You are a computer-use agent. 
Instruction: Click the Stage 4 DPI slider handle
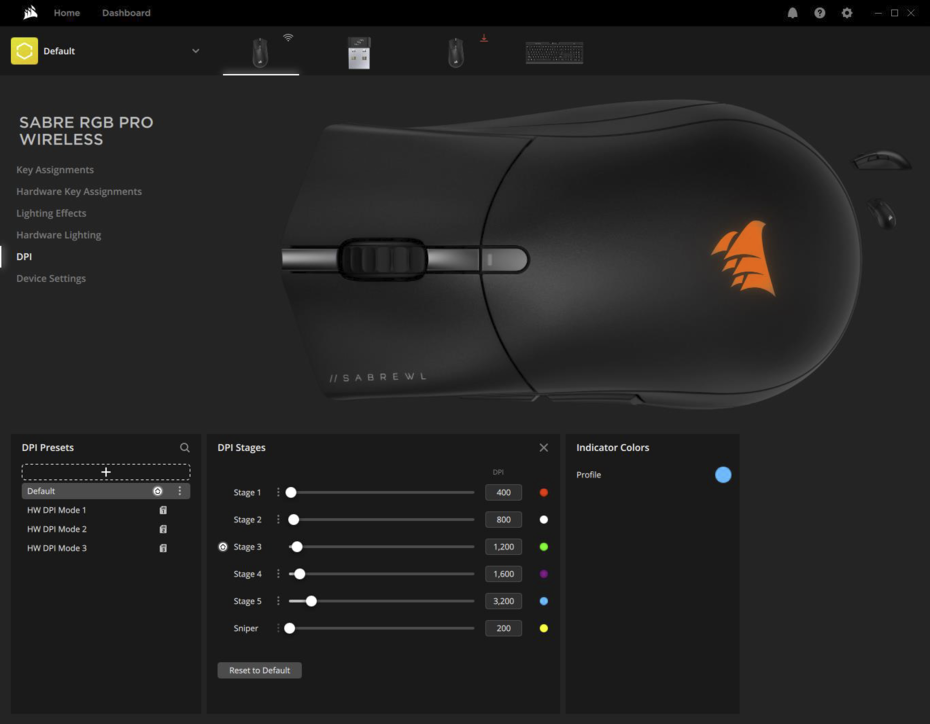(300, 574)
